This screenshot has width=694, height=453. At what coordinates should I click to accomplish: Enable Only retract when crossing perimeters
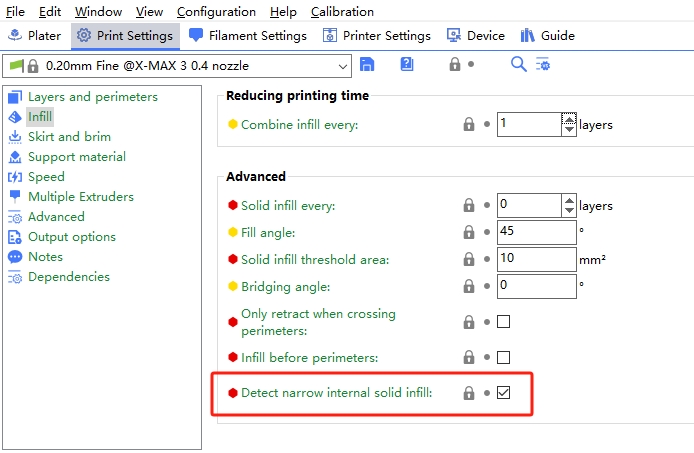point(504,322)
